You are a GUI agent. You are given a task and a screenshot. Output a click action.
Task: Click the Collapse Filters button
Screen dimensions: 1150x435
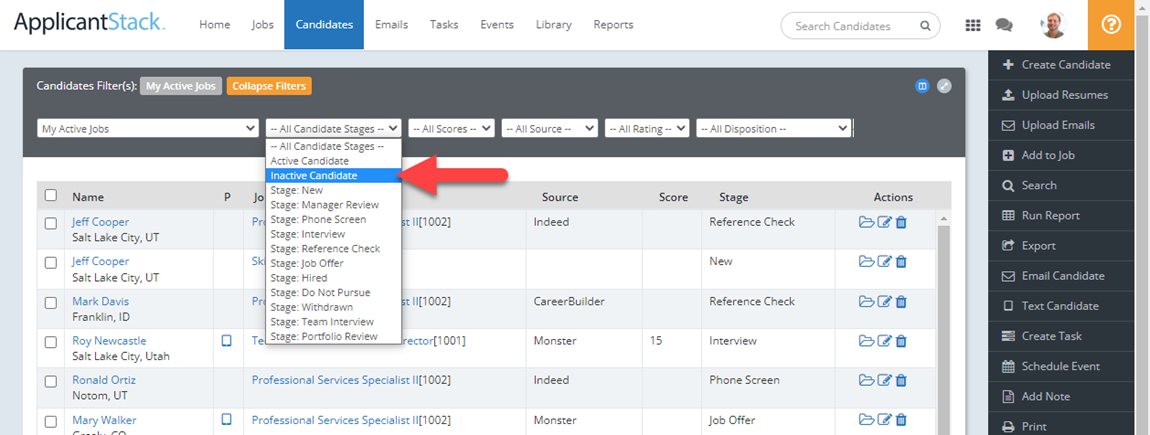tap(269, 86)
